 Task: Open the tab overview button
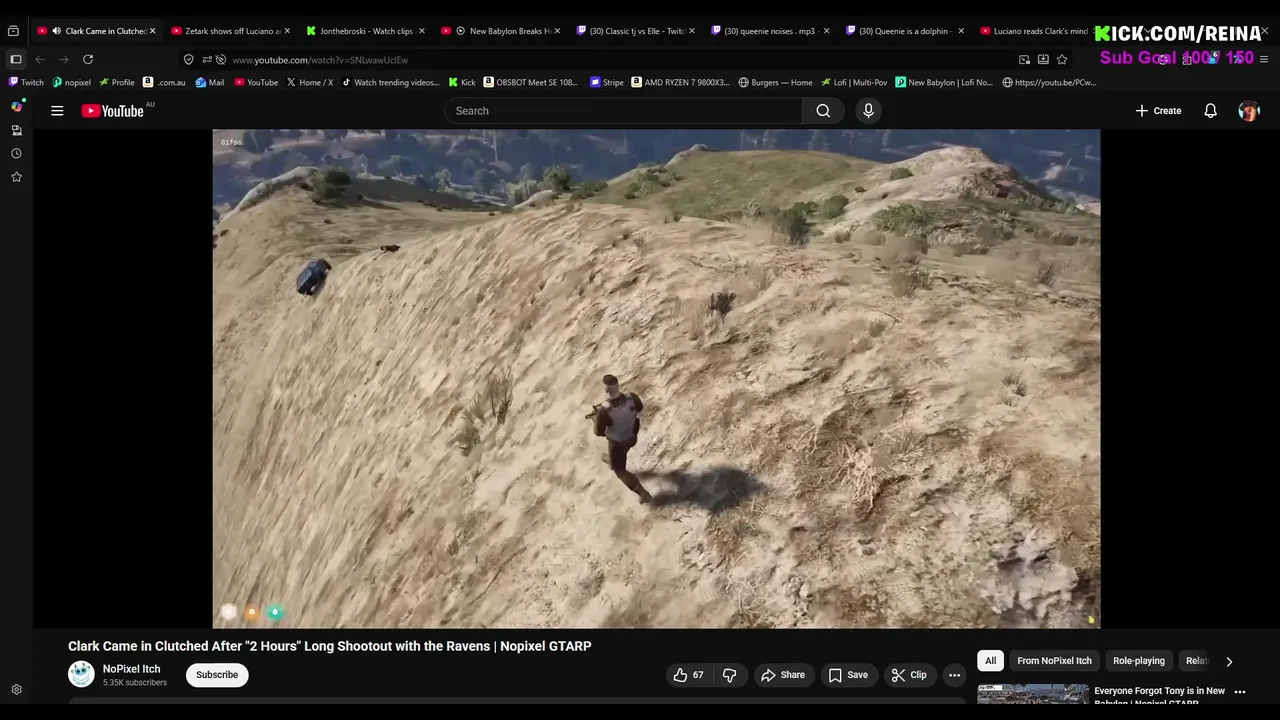(13, 31)
